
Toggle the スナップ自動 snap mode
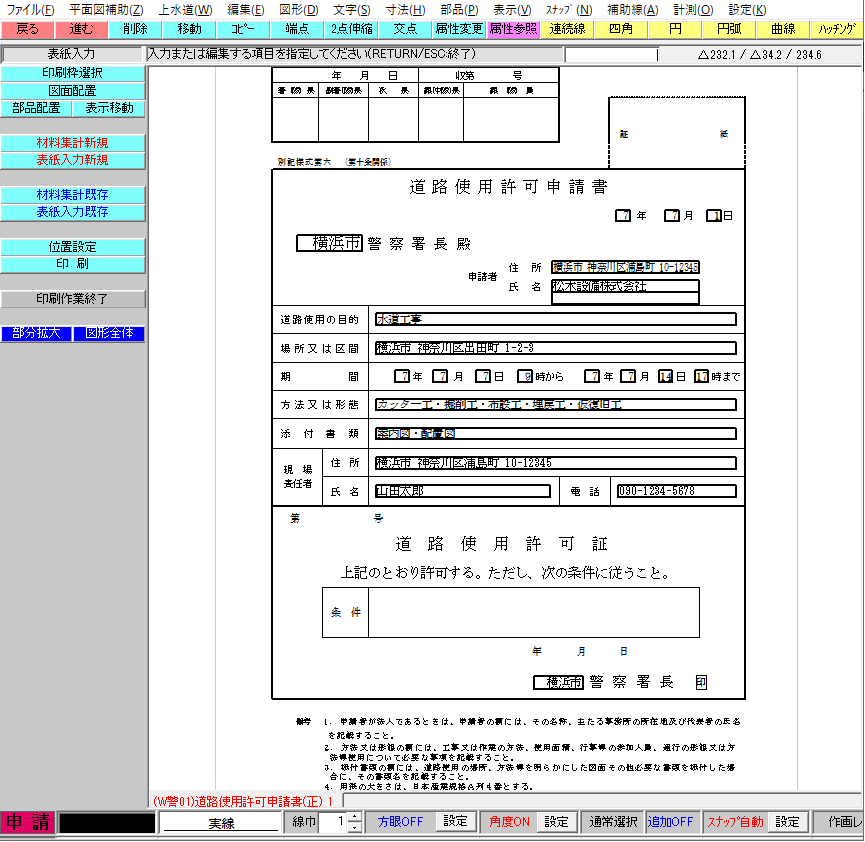coord(735,822)
